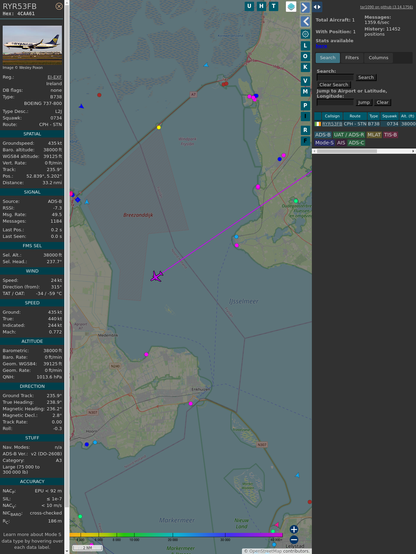Click the horizontal scrollbar under aircraft table

click(x=364, y=151)
